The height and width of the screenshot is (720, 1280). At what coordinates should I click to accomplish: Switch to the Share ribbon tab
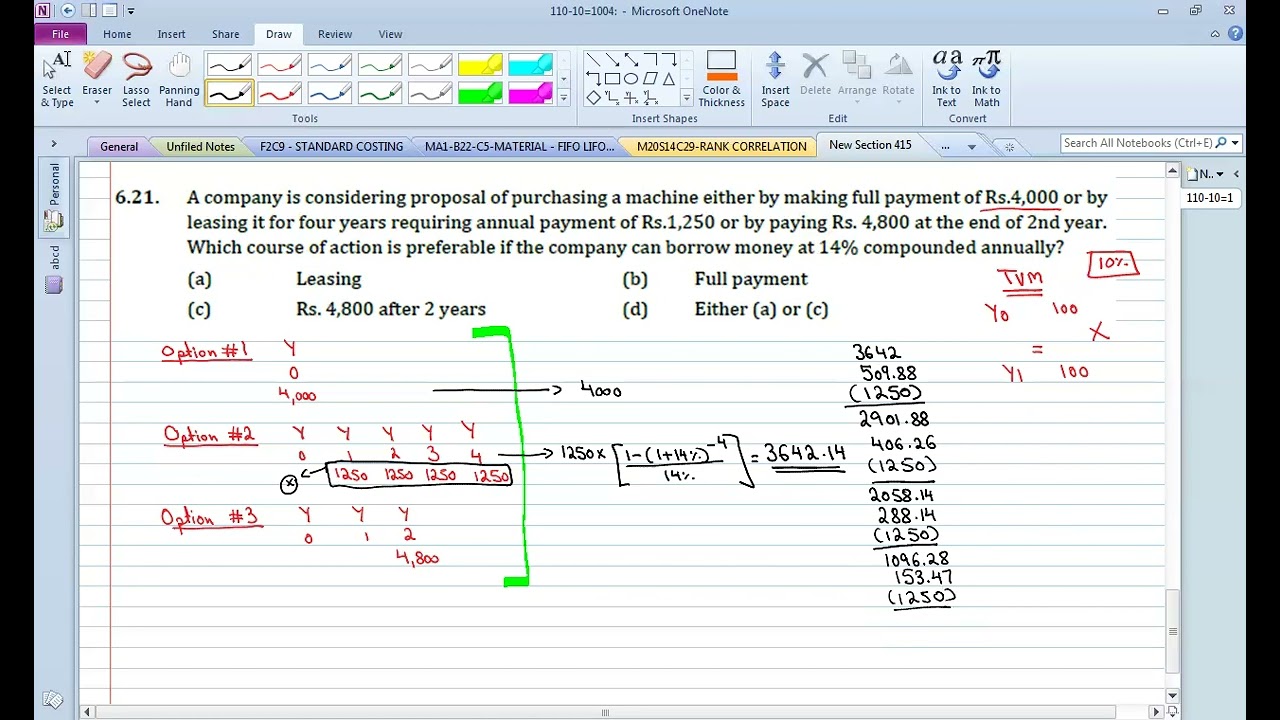coord(225,34)
